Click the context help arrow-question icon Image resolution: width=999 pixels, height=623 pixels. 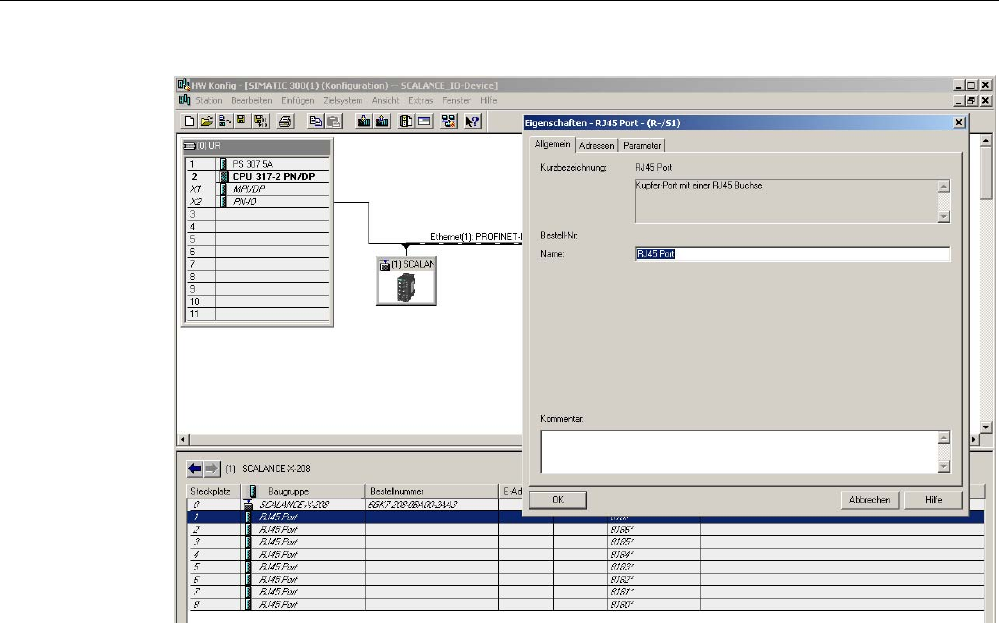tap(472, 121)
